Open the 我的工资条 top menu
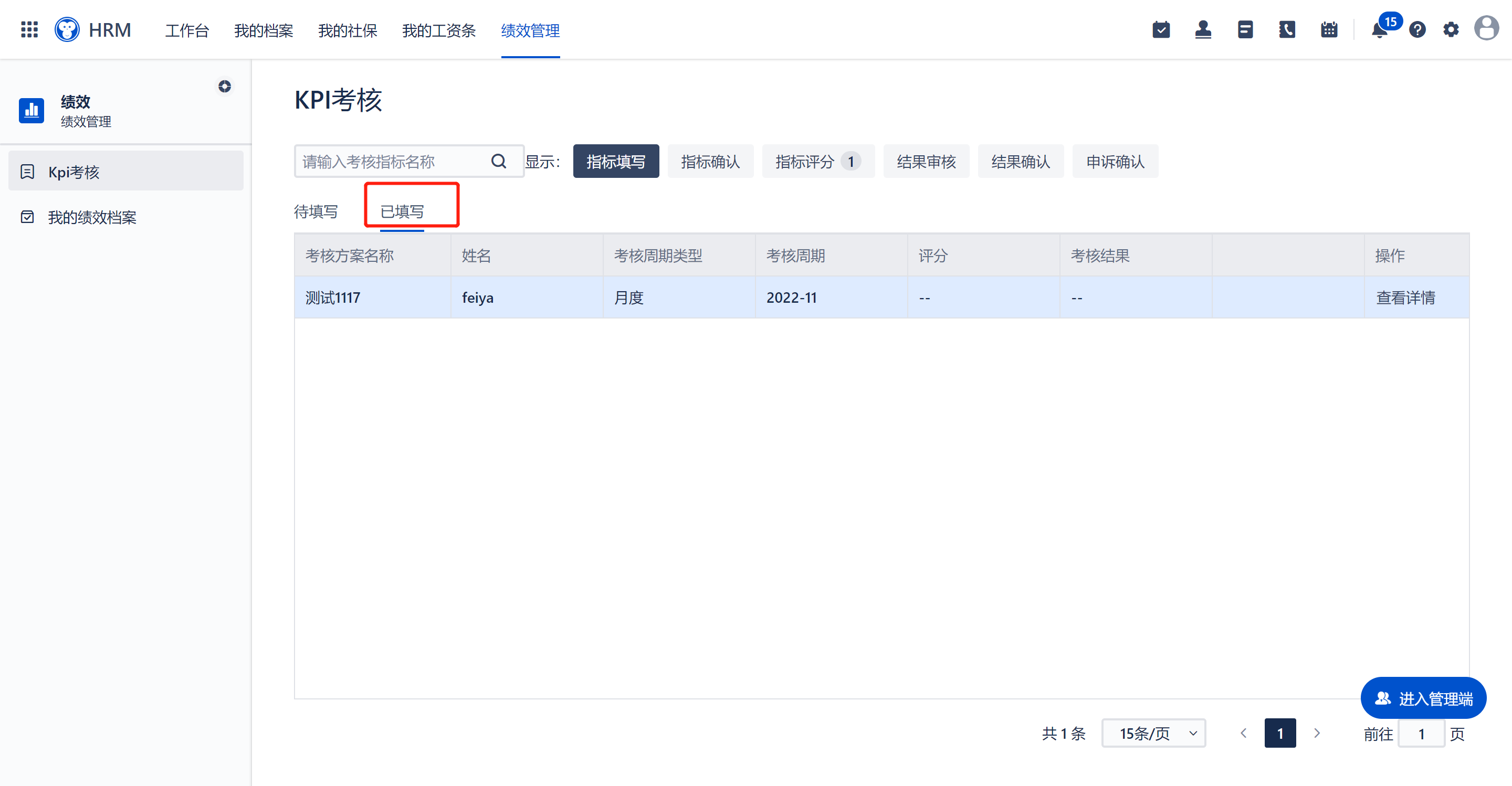This screenshot has height=786, width=1512. 438,30
